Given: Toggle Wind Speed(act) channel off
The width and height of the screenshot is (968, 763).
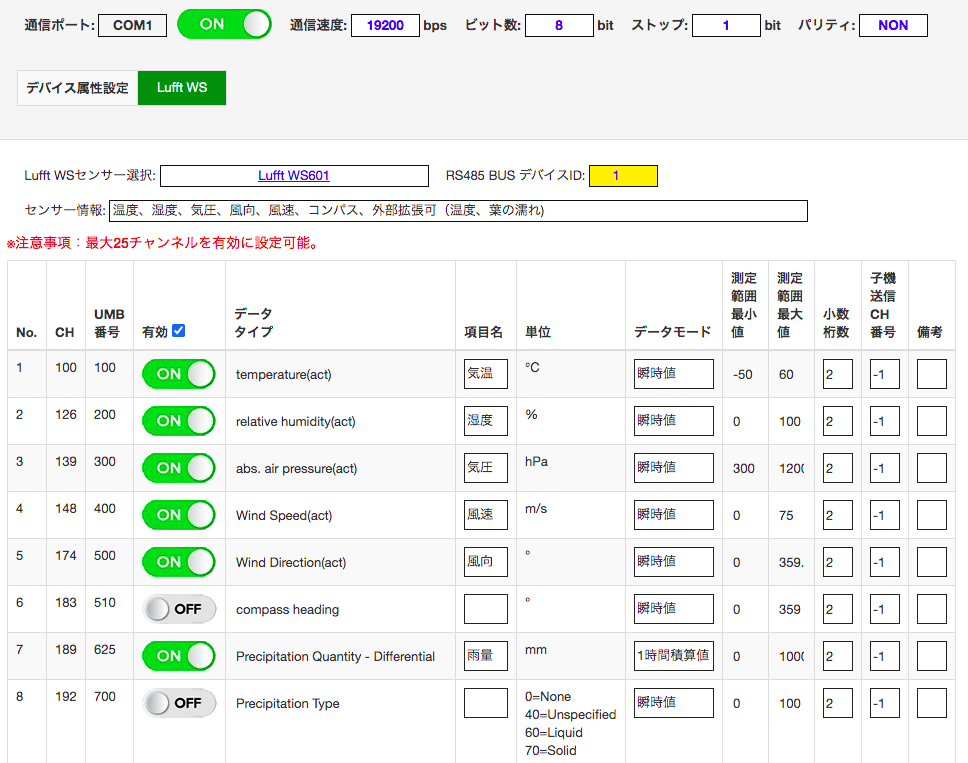Looking at the screenshot, I should [x=179, y=515].
